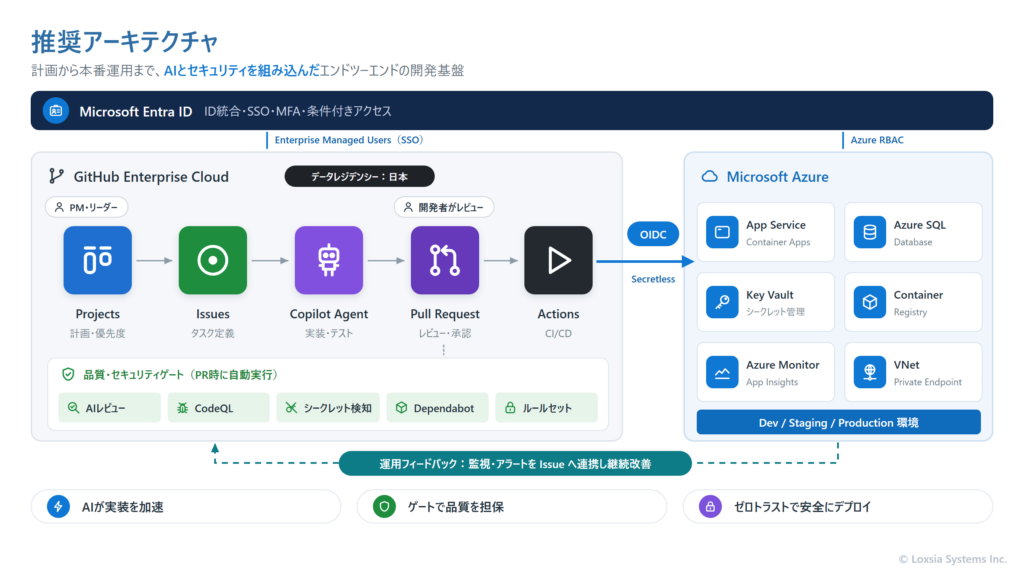
Task: Click the Azure Monitor chart icon
Action: 722,372
